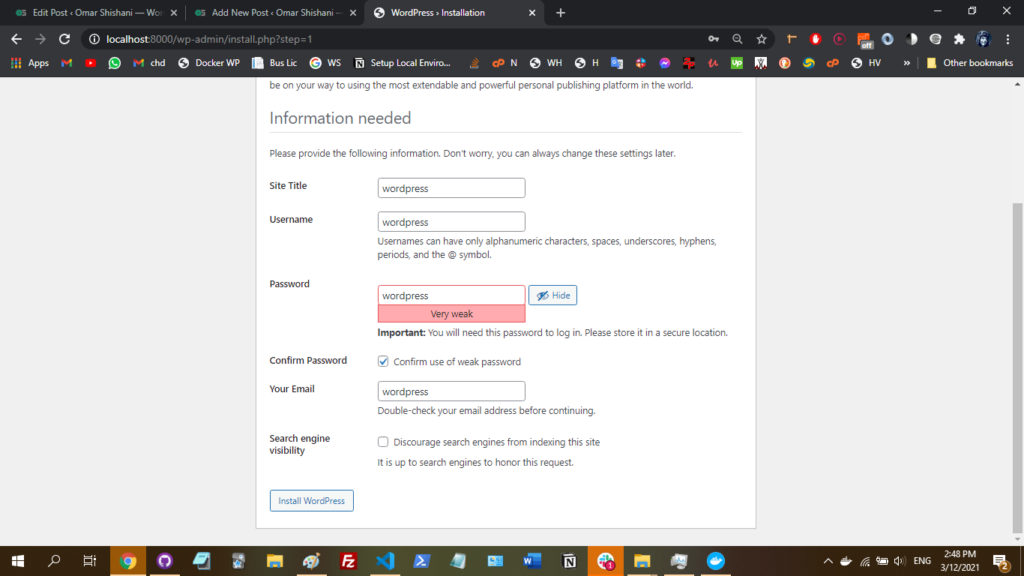
Task: Click the Install WordPress button
Action: (x=311, y=501)
